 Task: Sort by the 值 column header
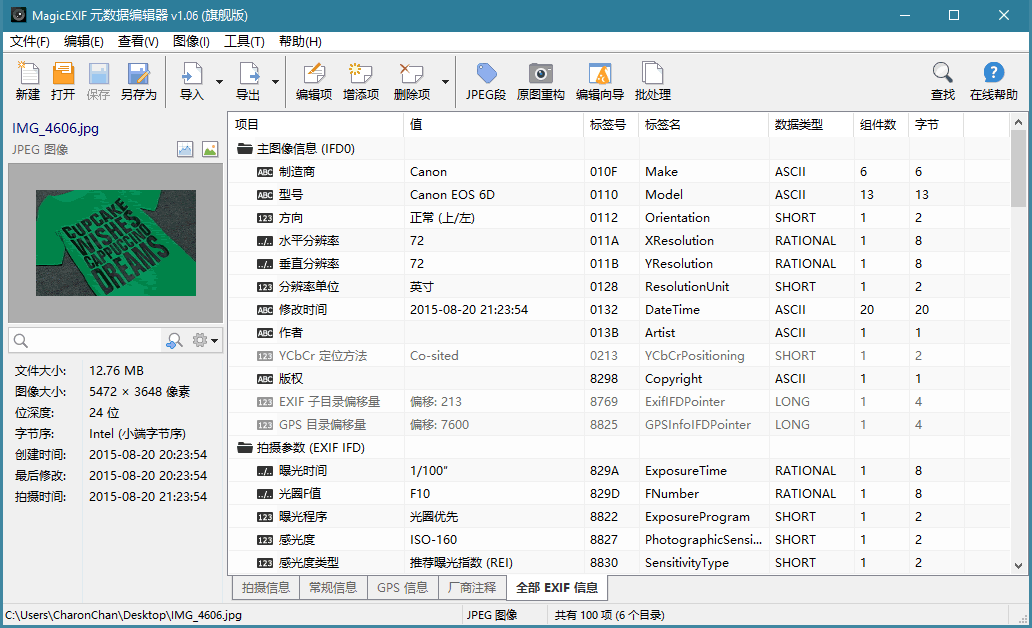point(493,125)
